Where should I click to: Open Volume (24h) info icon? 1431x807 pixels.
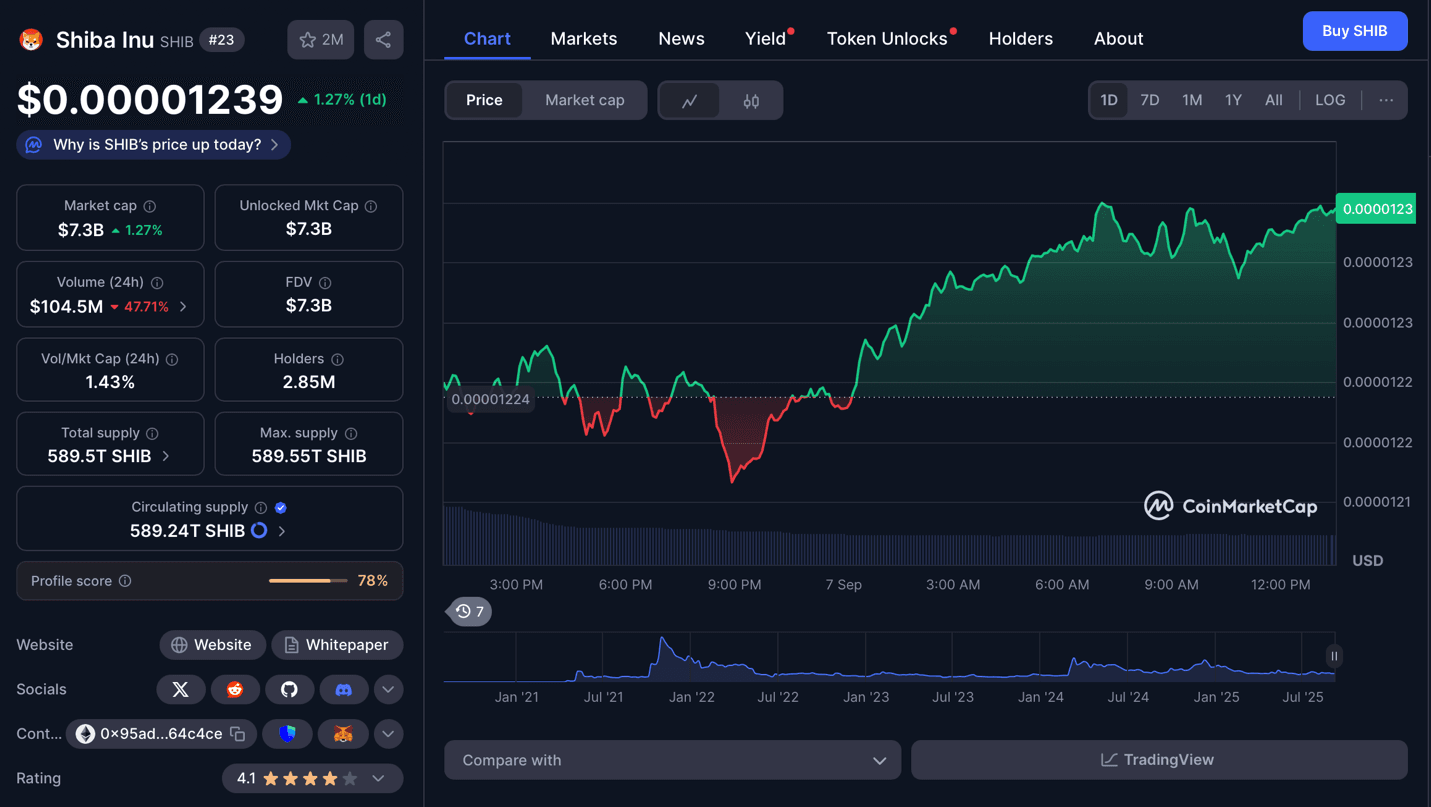[157, 283]
